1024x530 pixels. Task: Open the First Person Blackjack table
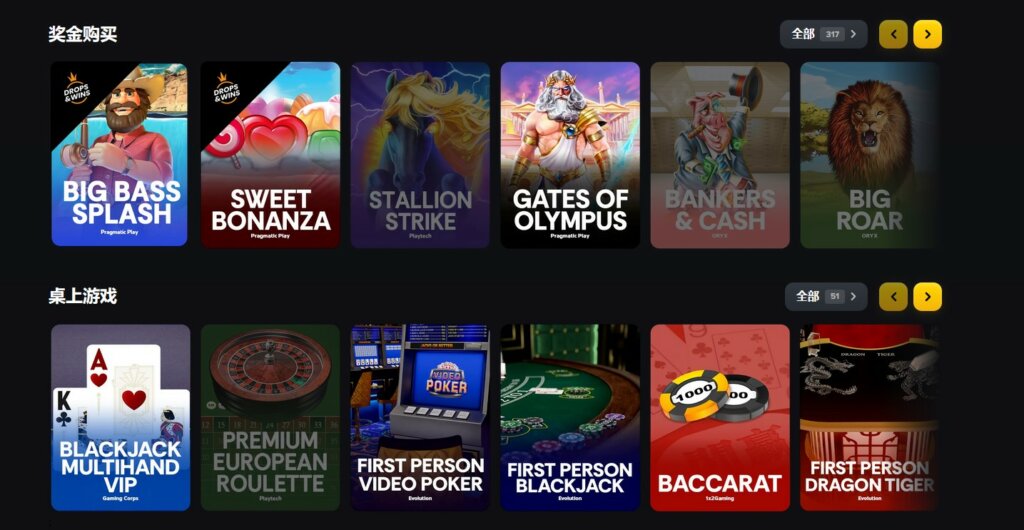570,418
